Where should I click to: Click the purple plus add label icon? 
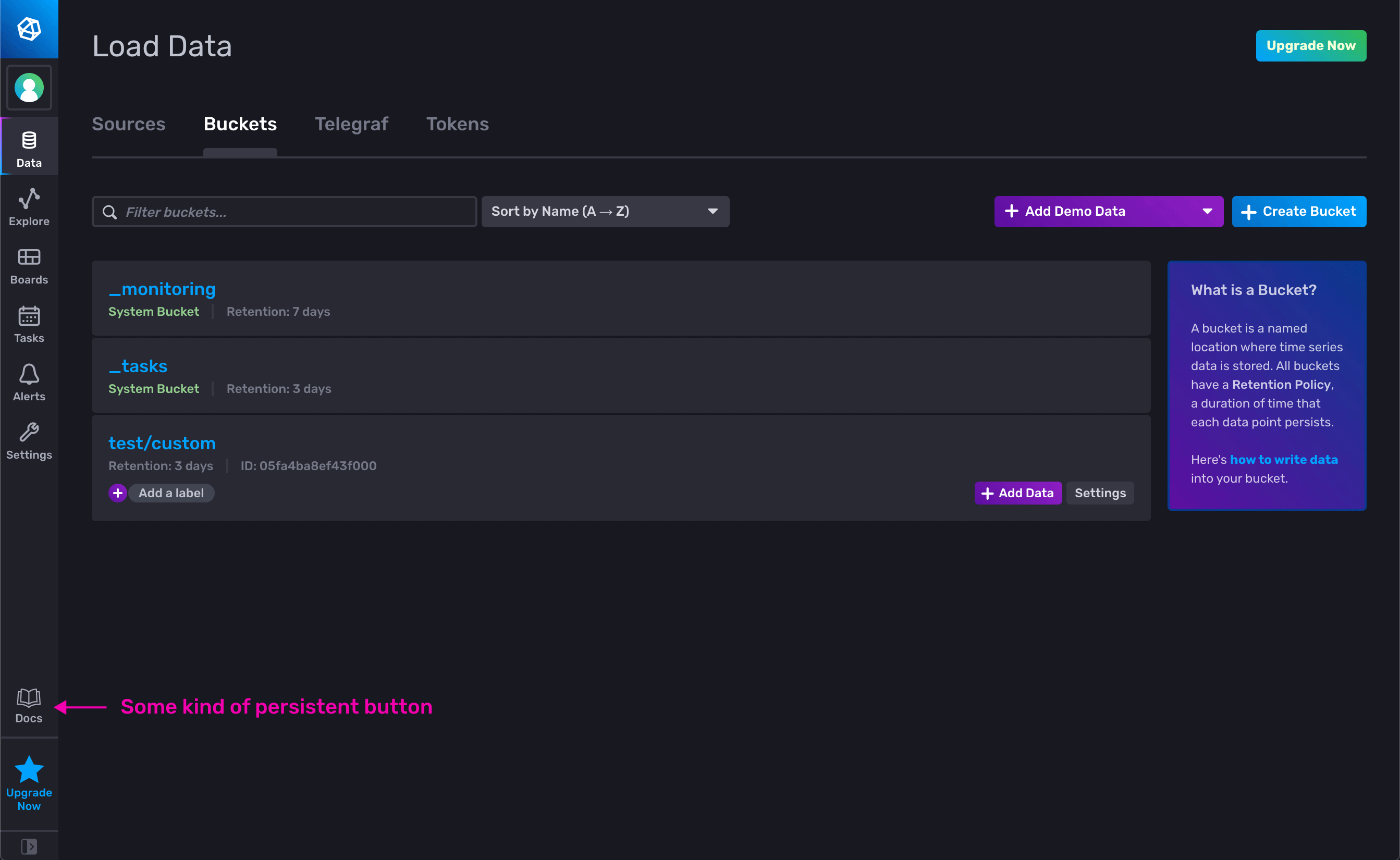coord(118,493)
